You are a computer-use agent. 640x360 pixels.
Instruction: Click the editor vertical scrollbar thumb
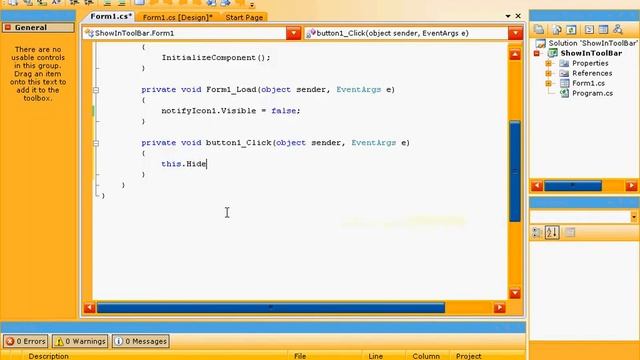pyautogui.click(x=515, y=171)
